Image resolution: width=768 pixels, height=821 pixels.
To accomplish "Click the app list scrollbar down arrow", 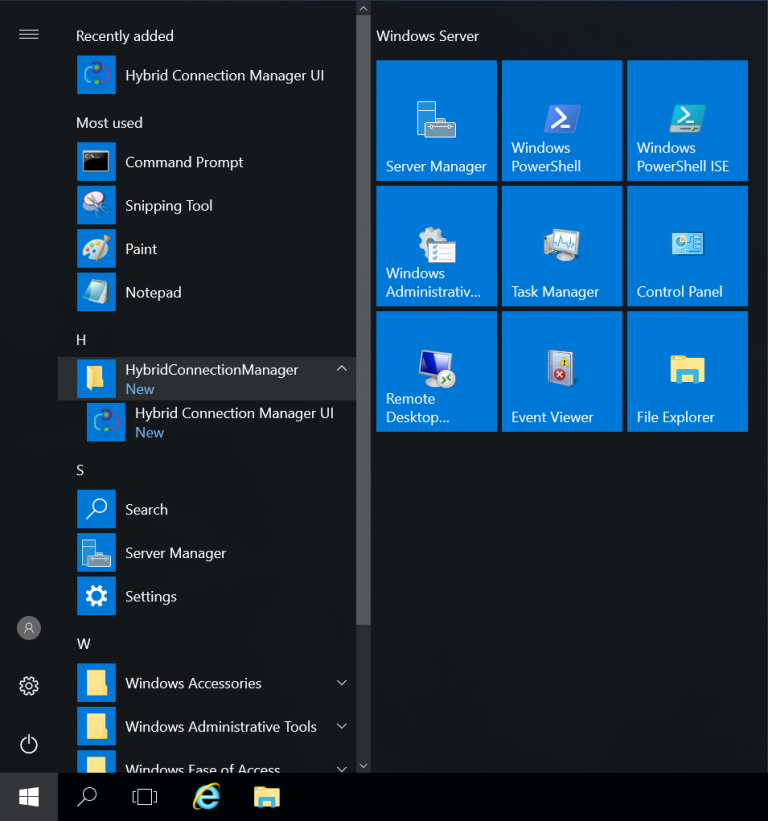I will [363, 765].
